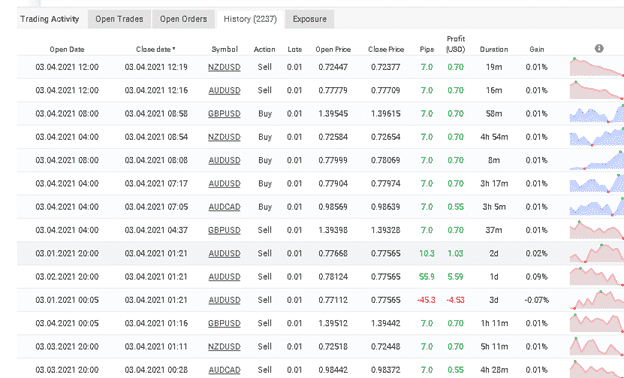Sort table by Duration header

(x=494, y=49)
